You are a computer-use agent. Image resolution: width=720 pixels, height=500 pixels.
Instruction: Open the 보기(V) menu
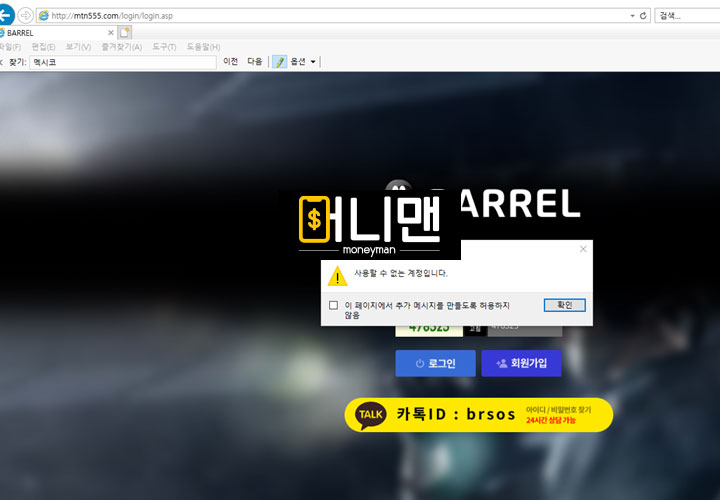tap(78, 47)
